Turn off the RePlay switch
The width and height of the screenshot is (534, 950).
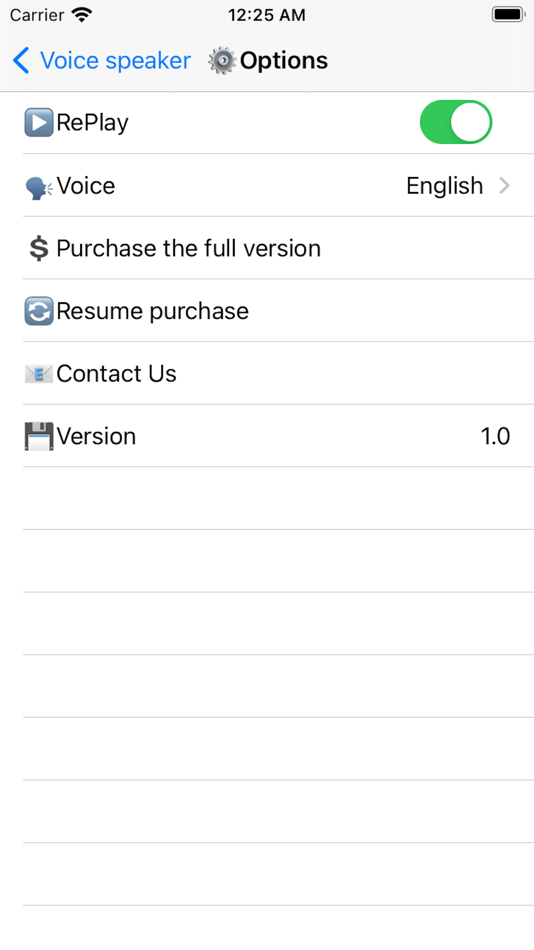coord(456,122)
